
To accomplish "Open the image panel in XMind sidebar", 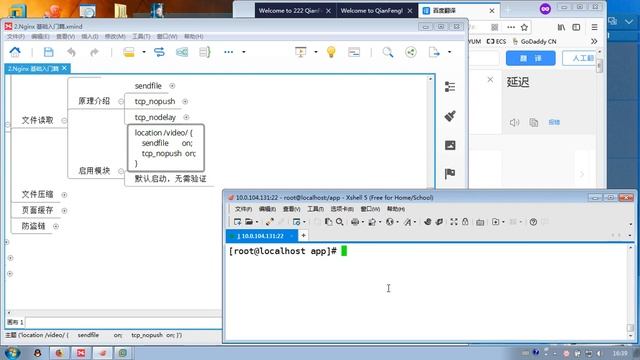I will click(450, 145).
